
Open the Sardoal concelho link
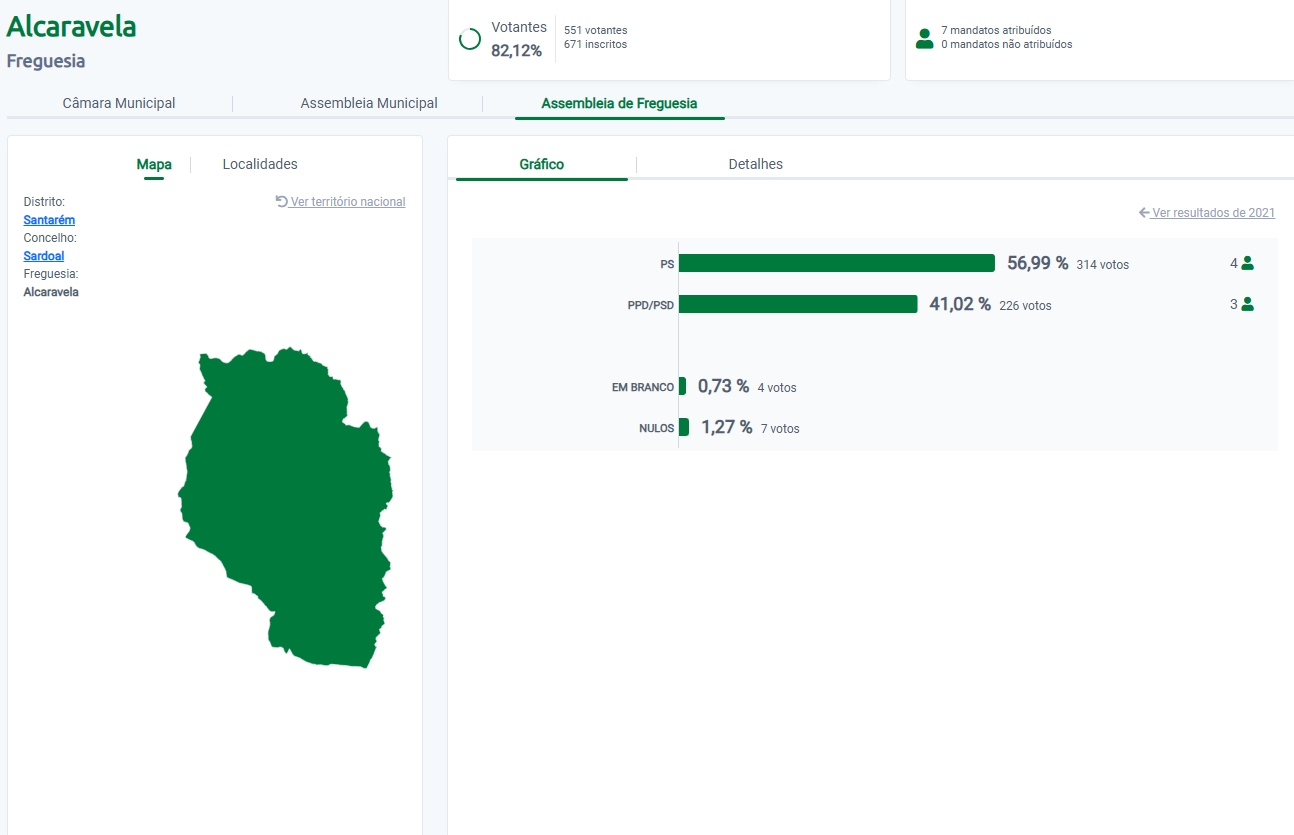pyautogui.click(x=44, y=256)
